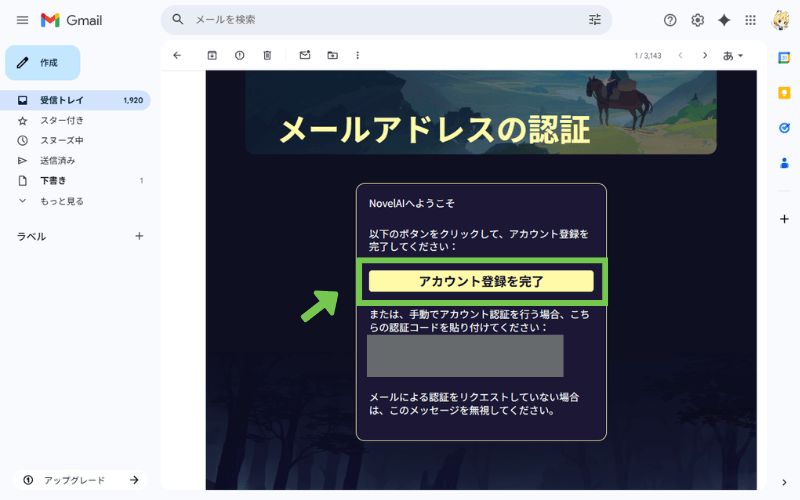
Task: Open the Help question mark icon
Action: tap(670, 20)
